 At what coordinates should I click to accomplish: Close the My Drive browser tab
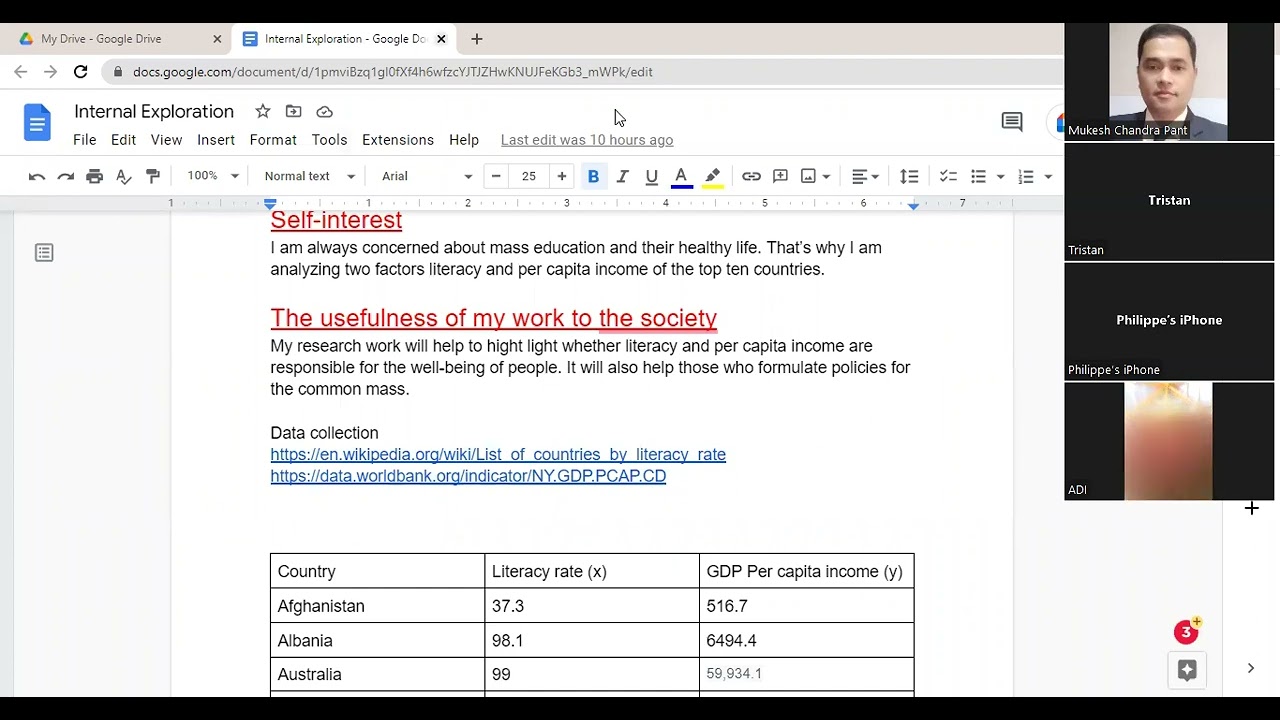[217, 39]
